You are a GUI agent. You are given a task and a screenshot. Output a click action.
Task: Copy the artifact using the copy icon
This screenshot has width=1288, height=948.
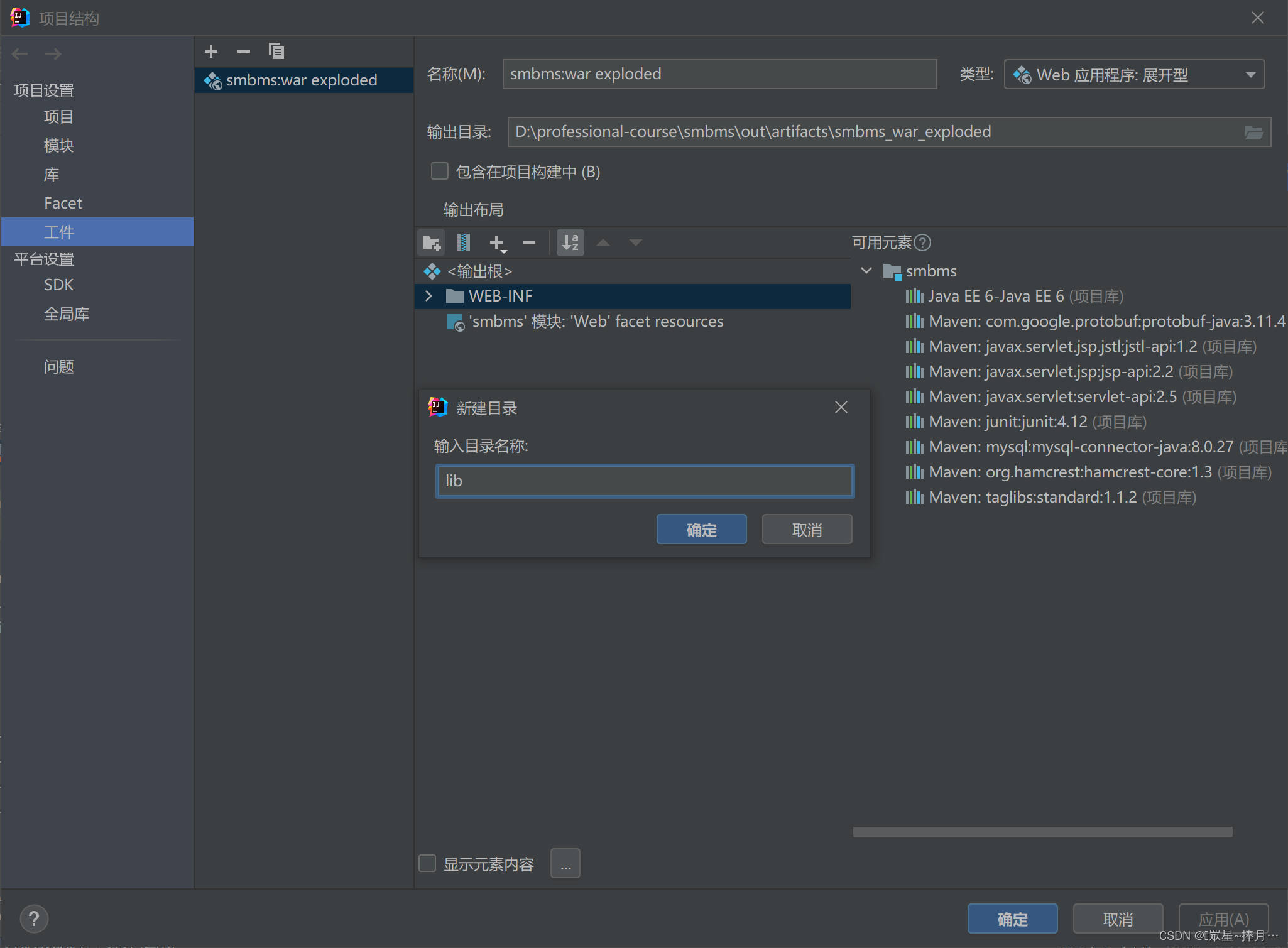276,52
